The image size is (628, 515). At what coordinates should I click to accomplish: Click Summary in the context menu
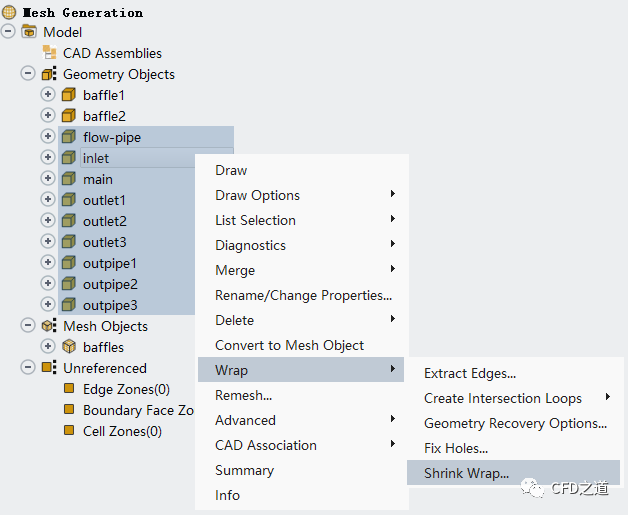[244, 470]
